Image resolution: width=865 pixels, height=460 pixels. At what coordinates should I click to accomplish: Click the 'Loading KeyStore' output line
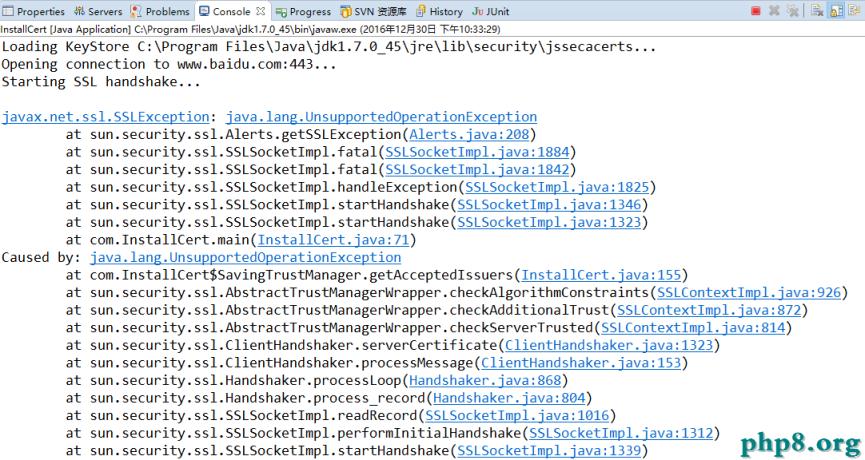coord(329,47)
